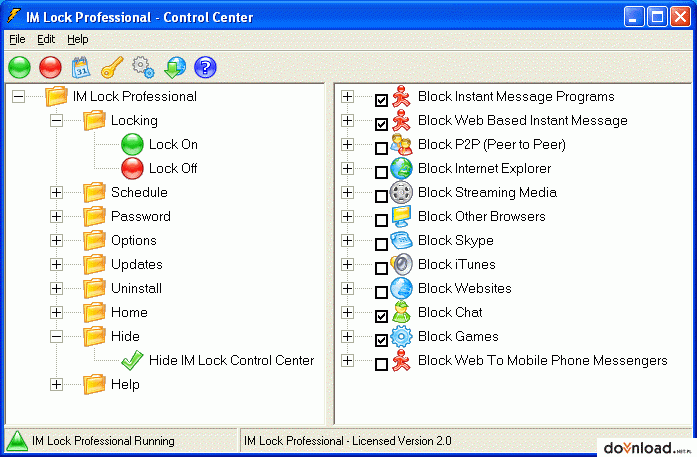Image resolution: width=697 pixels, height=457 pixels.
Task: Select the Lock On tree item label
Action: click(173, 144)
